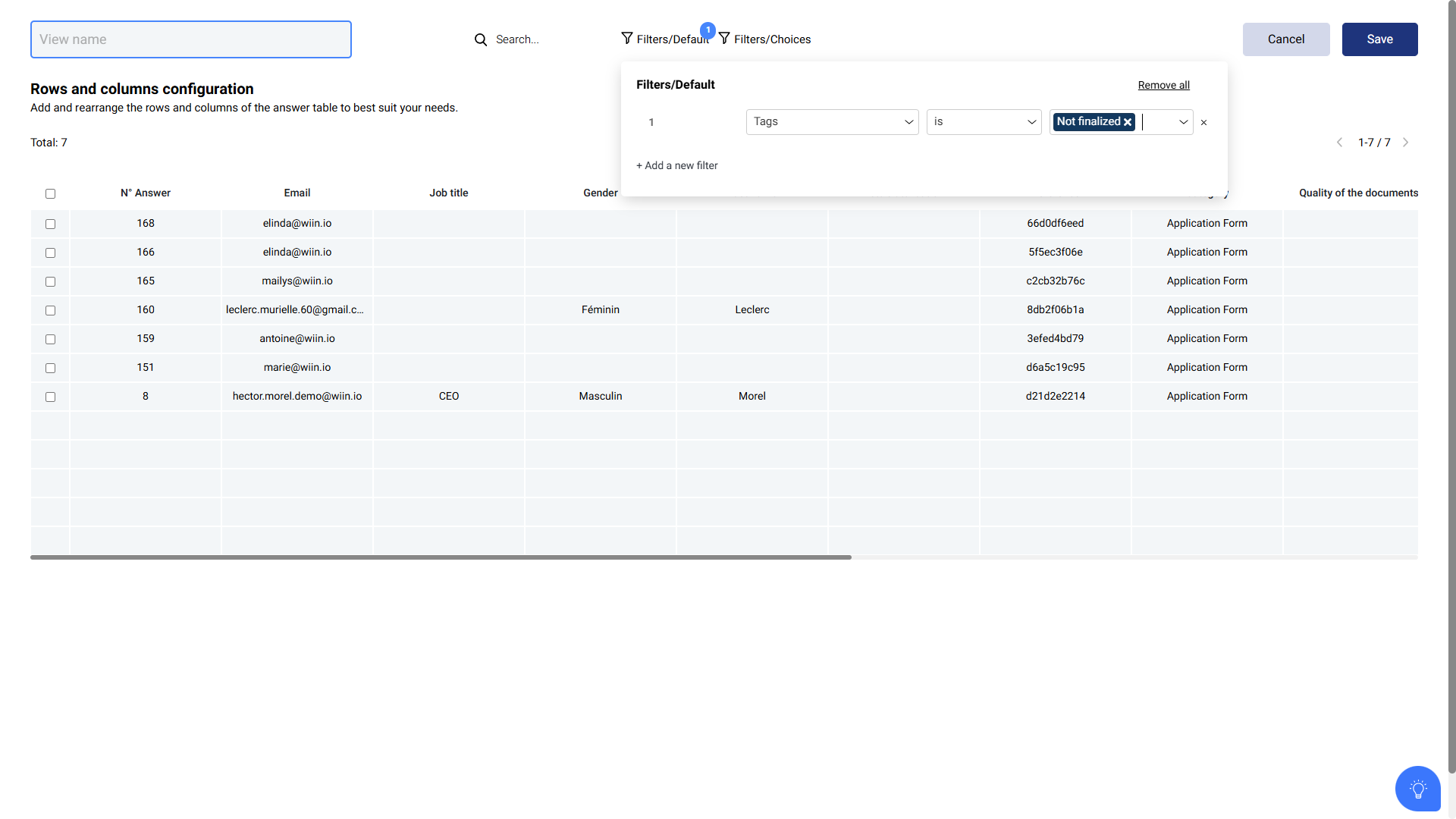This screenshot has height=819, width=1456.
Task: Expand the Tags field dropdown
Action: pyautogui.click(x=832, y=122)
